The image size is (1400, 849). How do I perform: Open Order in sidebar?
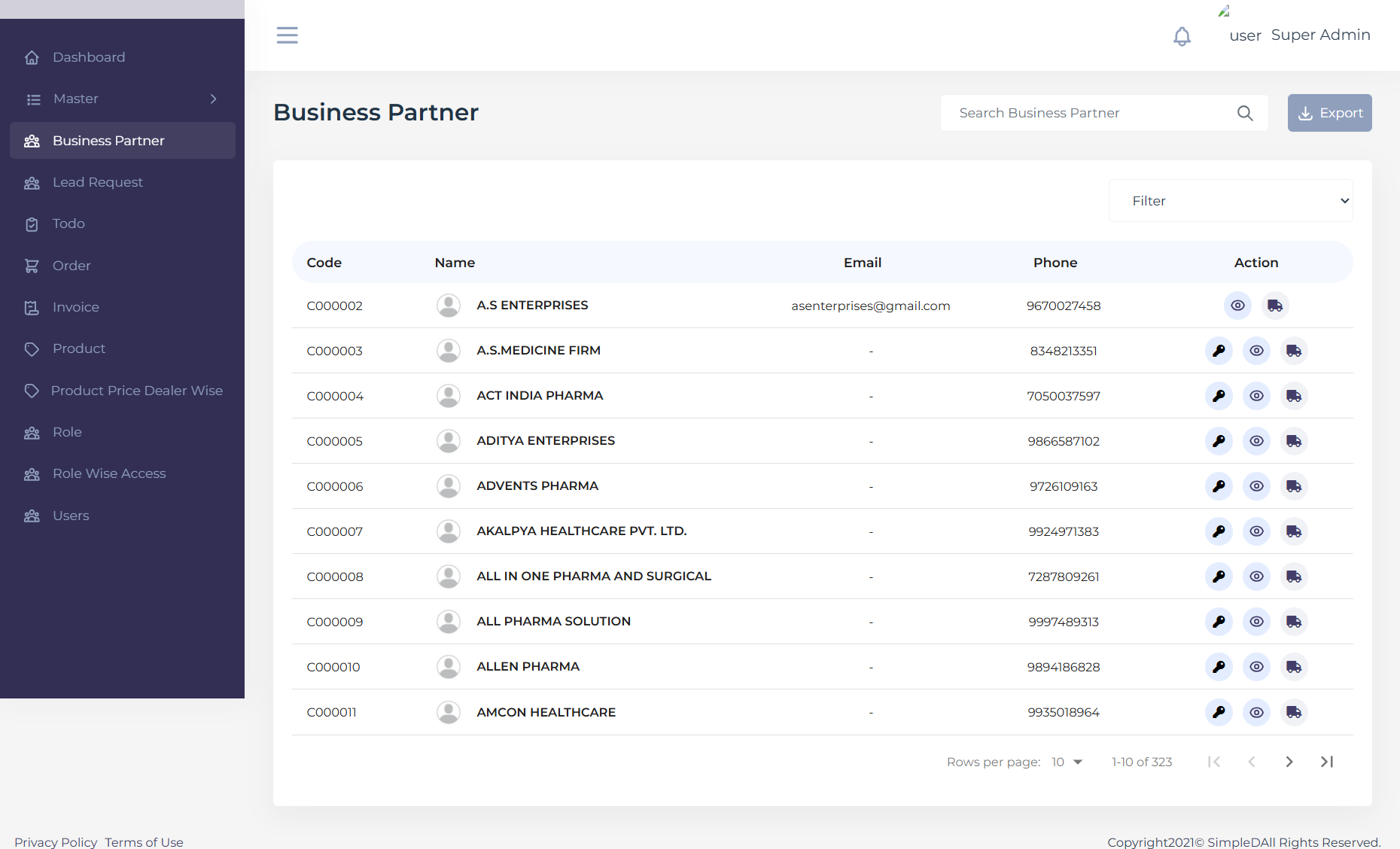(x=122, y=266)
